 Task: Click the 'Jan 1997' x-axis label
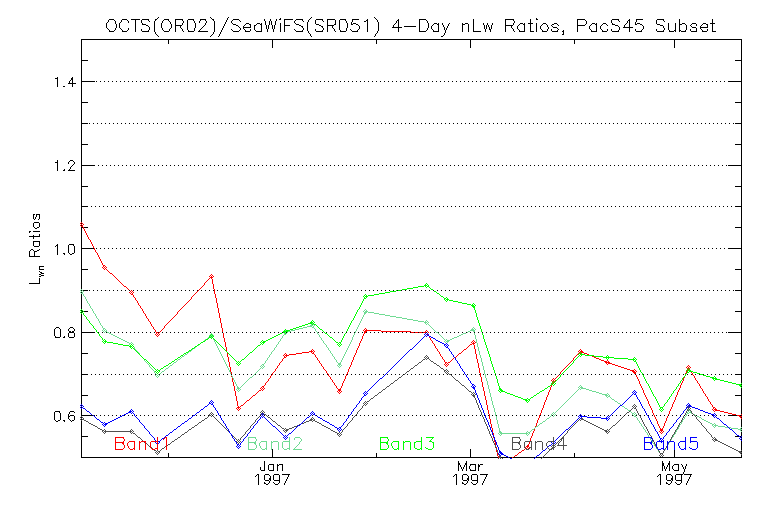pyautogui.click(x=272, y=472)
